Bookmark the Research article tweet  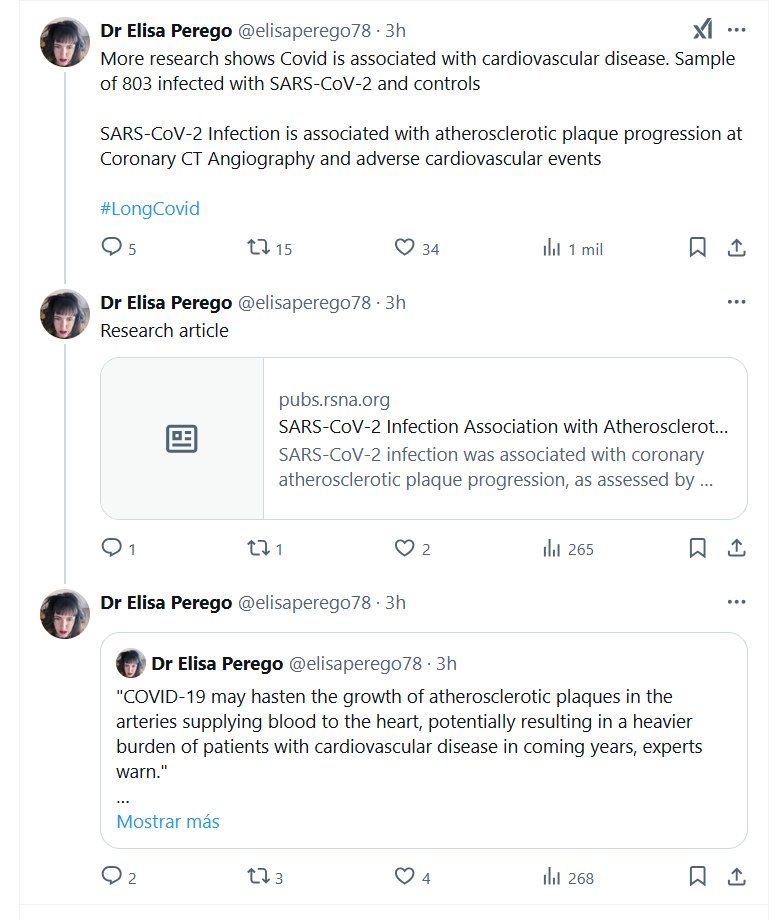pyautogui.click(x=698, y=547)
